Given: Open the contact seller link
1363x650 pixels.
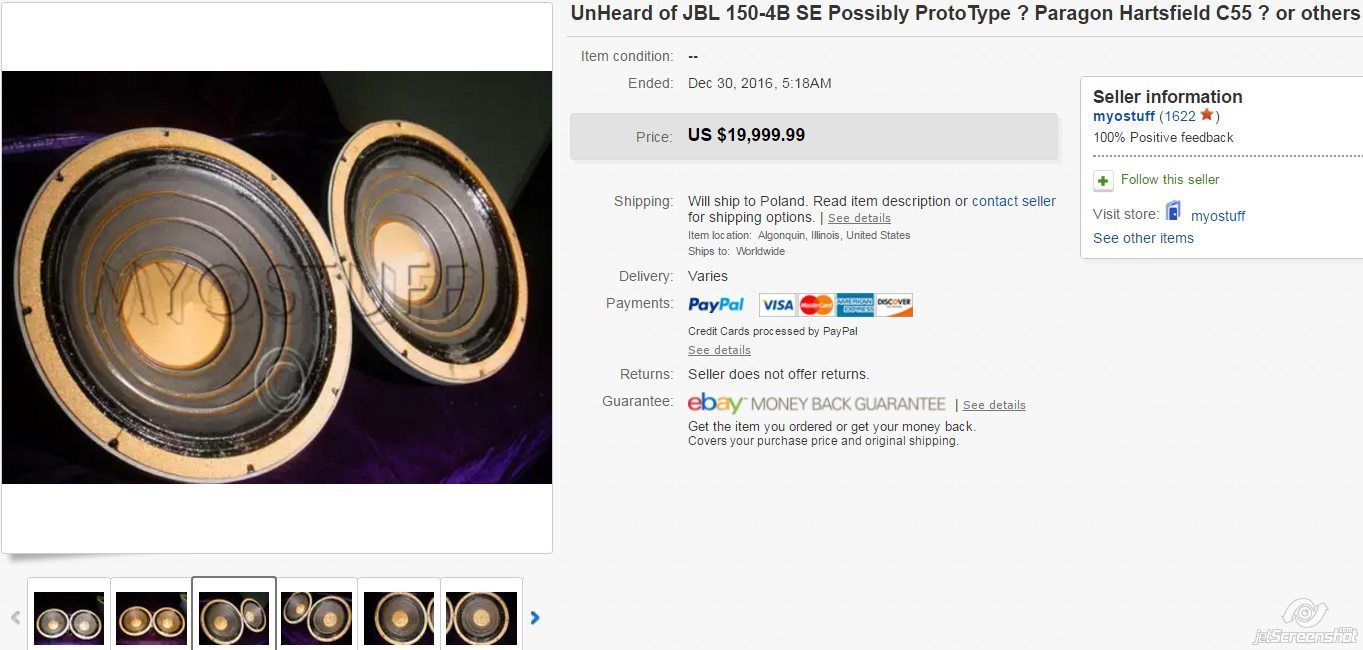Looking at the screenshot, I should (x=1014, y=201).
